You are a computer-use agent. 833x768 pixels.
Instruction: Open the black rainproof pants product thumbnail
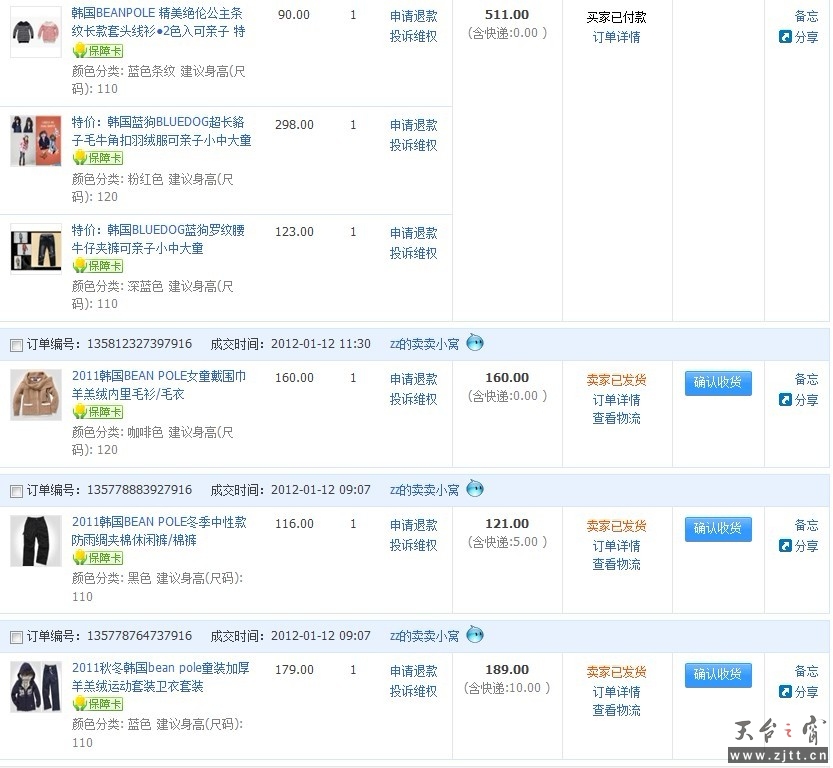point(36,540)
